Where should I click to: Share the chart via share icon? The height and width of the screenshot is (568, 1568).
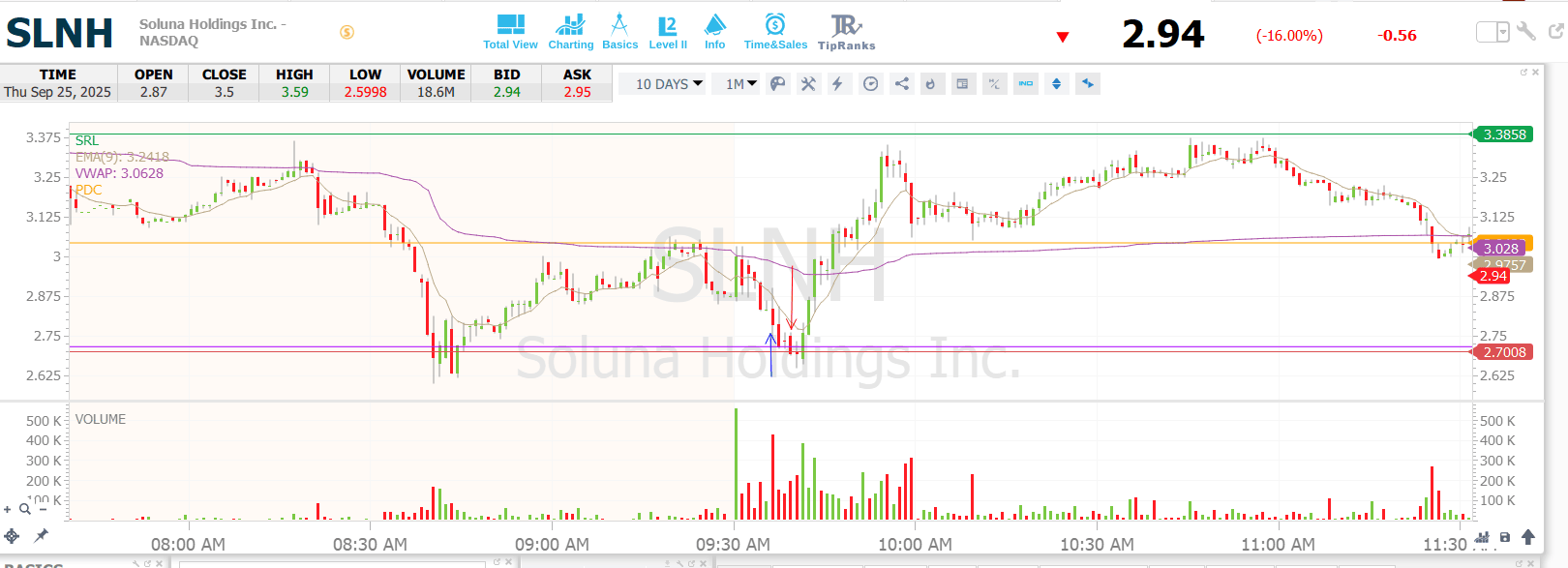901,84
